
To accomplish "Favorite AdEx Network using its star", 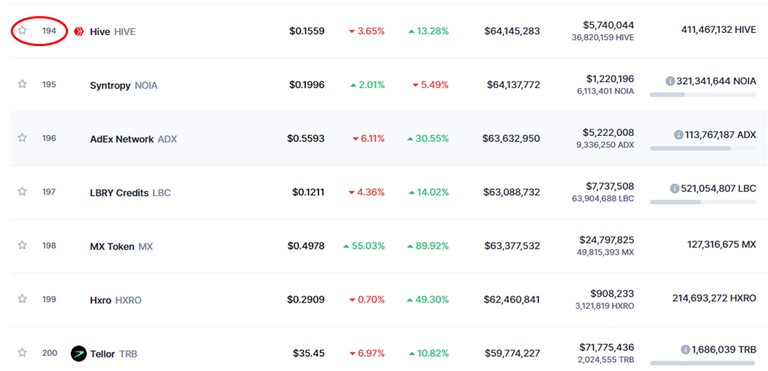I will click(x=22, y=138).
